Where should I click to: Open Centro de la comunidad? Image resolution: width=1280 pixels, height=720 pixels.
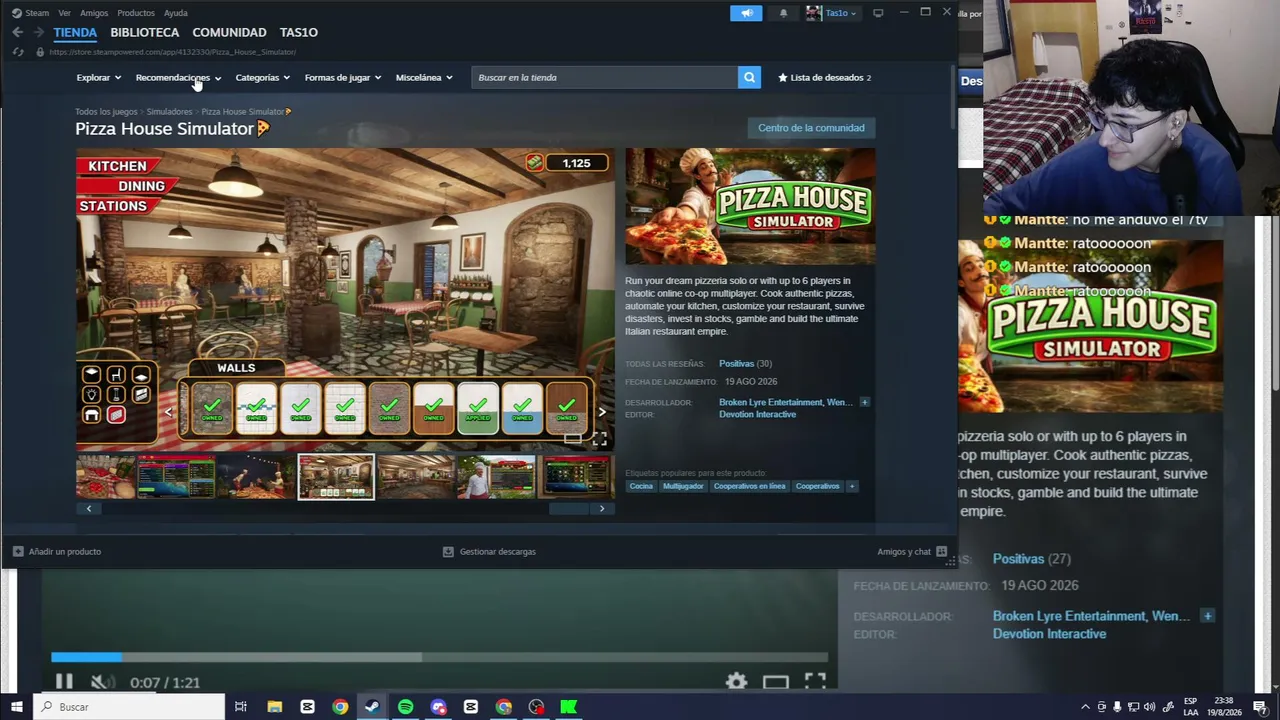[811, 128]
